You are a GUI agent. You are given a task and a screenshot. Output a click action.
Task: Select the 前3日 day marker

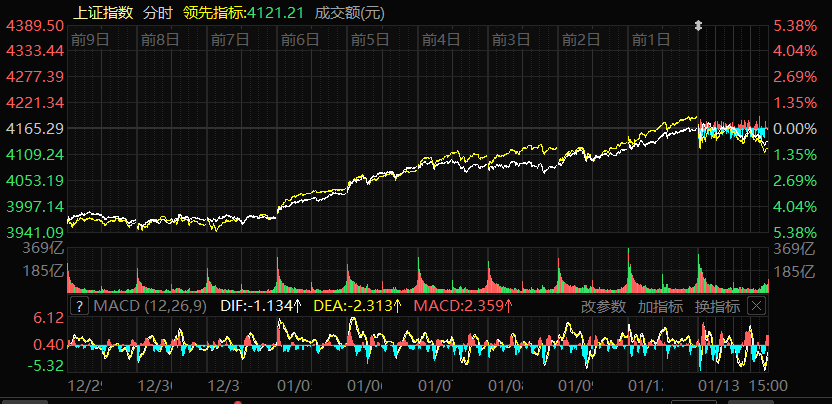(511, 40)
